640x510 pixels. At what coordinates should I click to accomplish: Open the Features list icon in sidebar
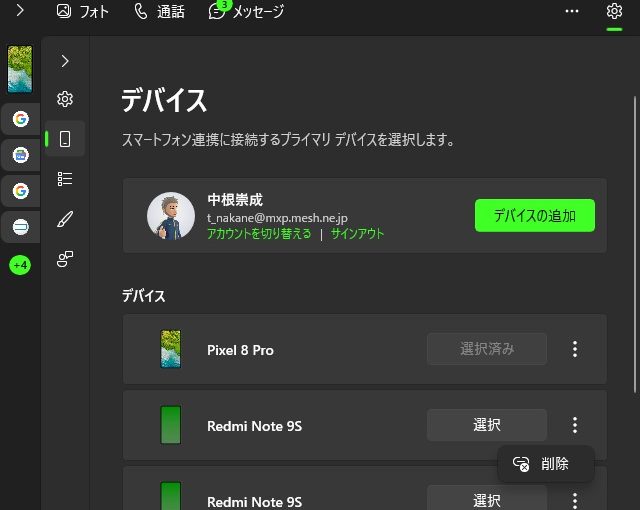65,179
